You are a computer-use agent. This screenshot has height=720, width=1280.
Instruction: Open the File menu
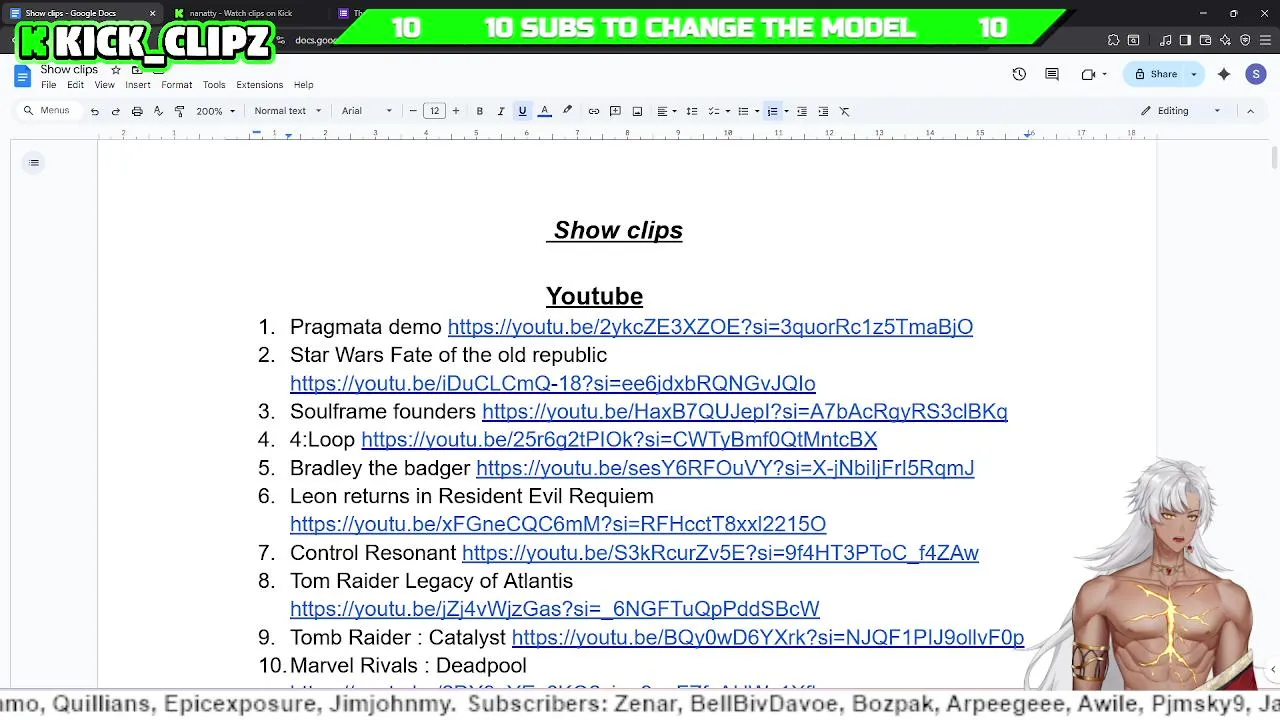48,85
